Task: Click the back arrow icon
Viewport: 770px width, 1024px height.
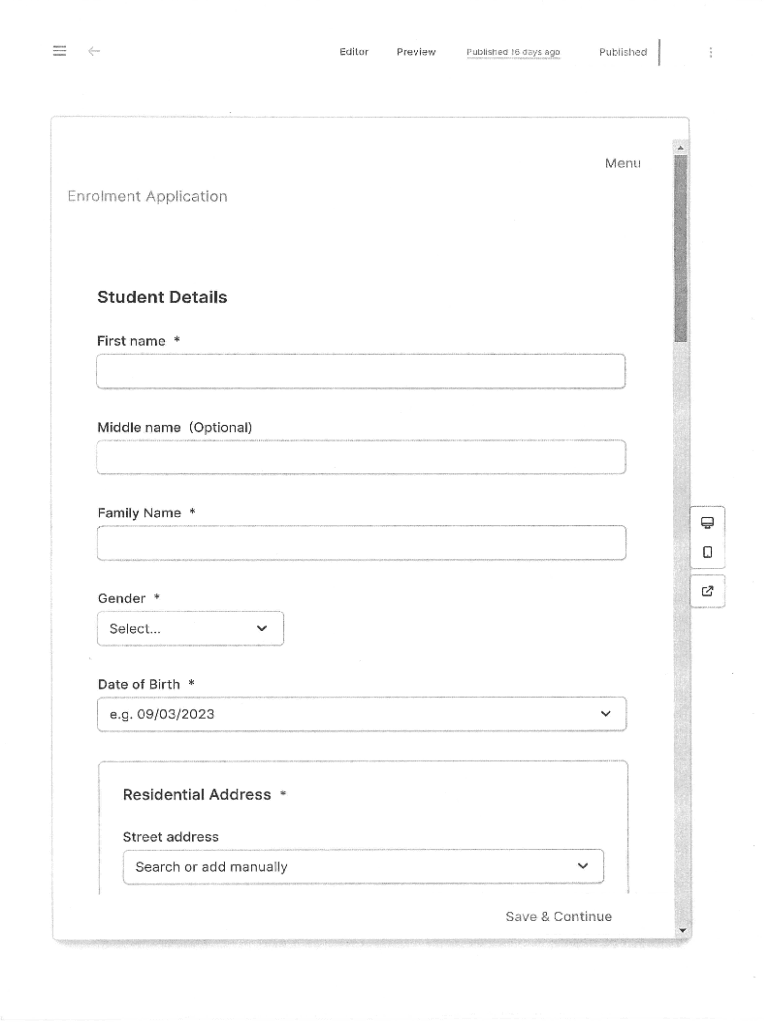Action: coord(93,52)
